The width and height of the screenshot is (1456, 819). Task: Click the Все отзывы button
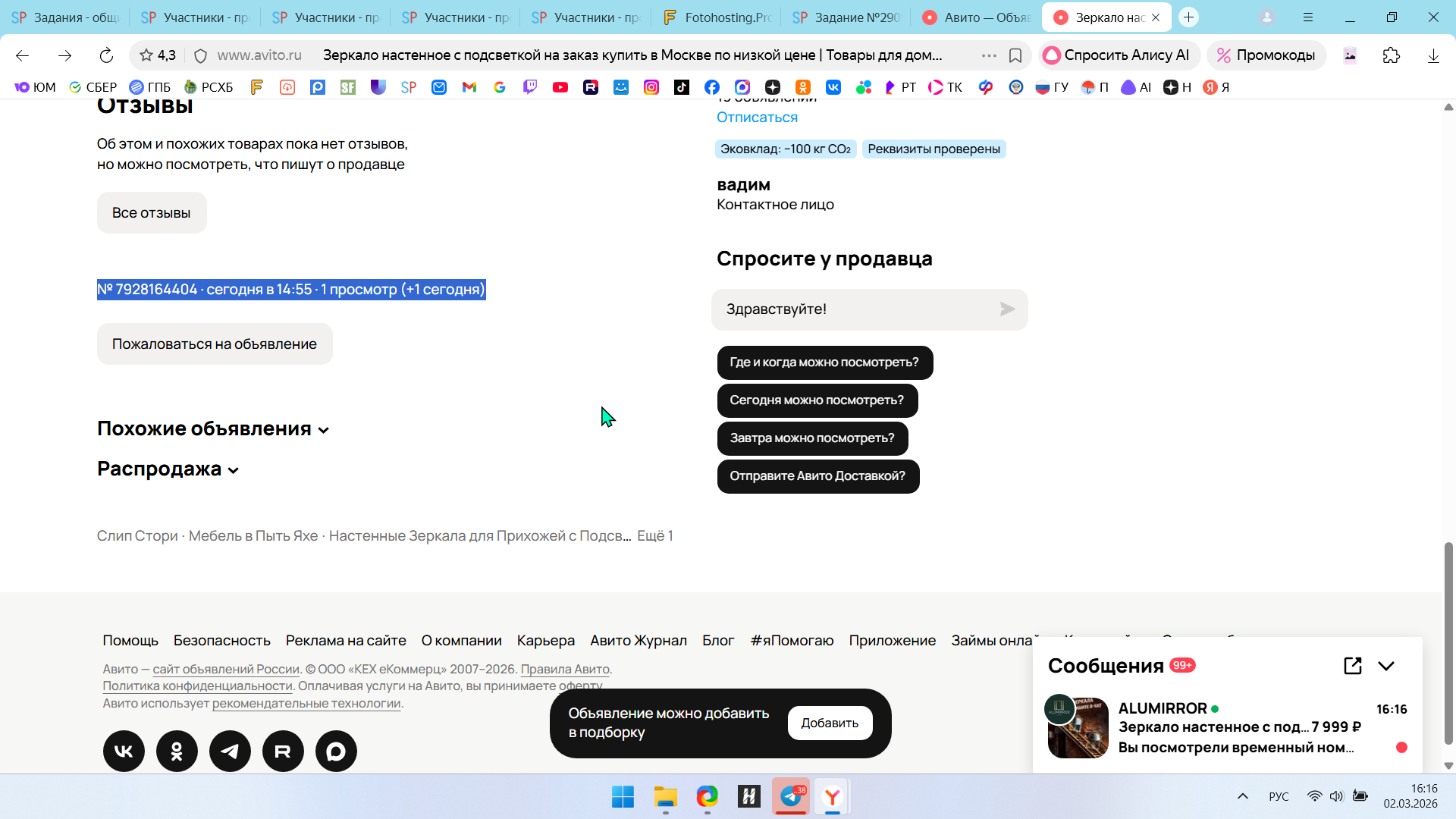tap(151, 213)
